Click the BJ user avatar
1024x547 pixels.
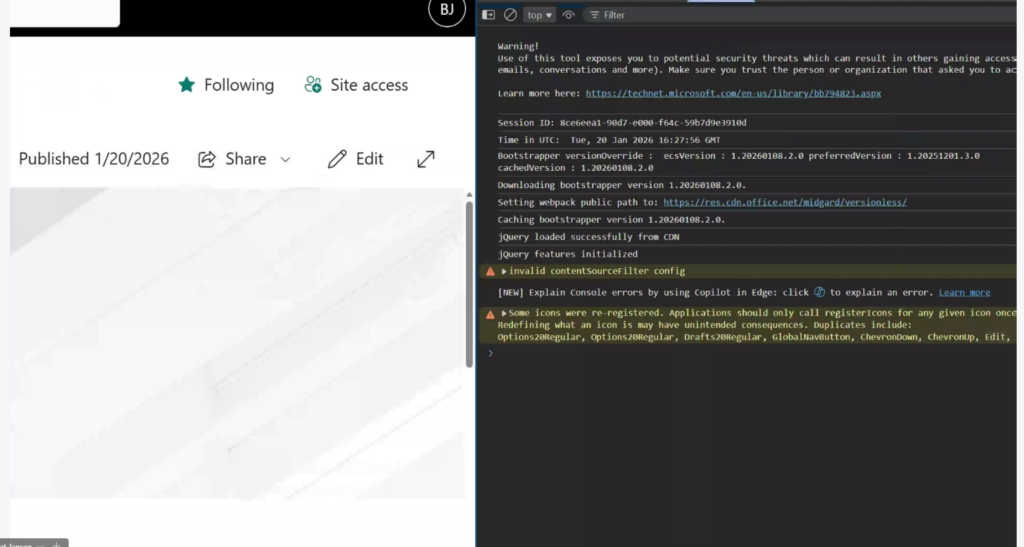[447, 9]
